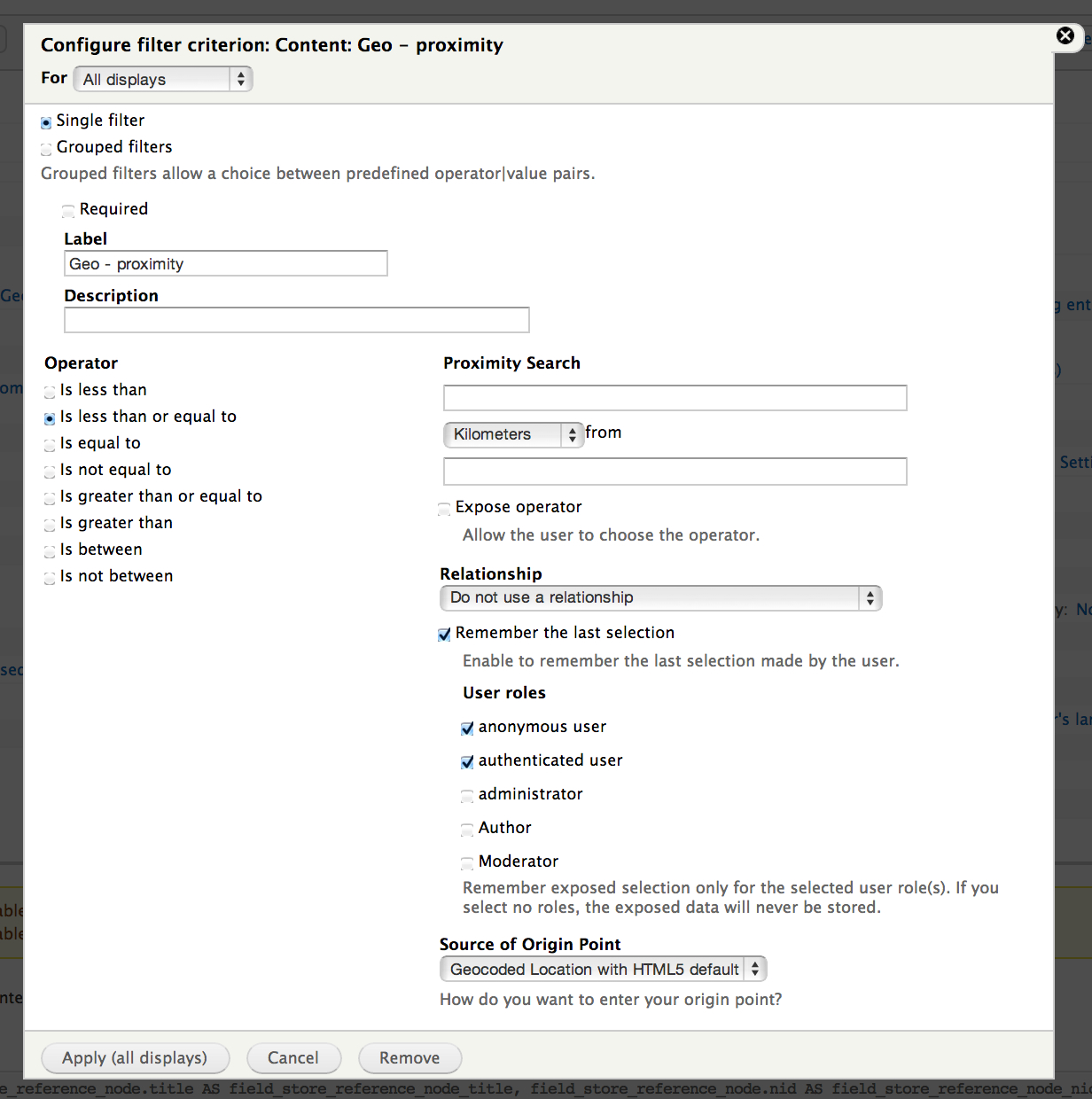Enable the administrator user role
The image size is (1092, 1099).
tap(467, 796)
